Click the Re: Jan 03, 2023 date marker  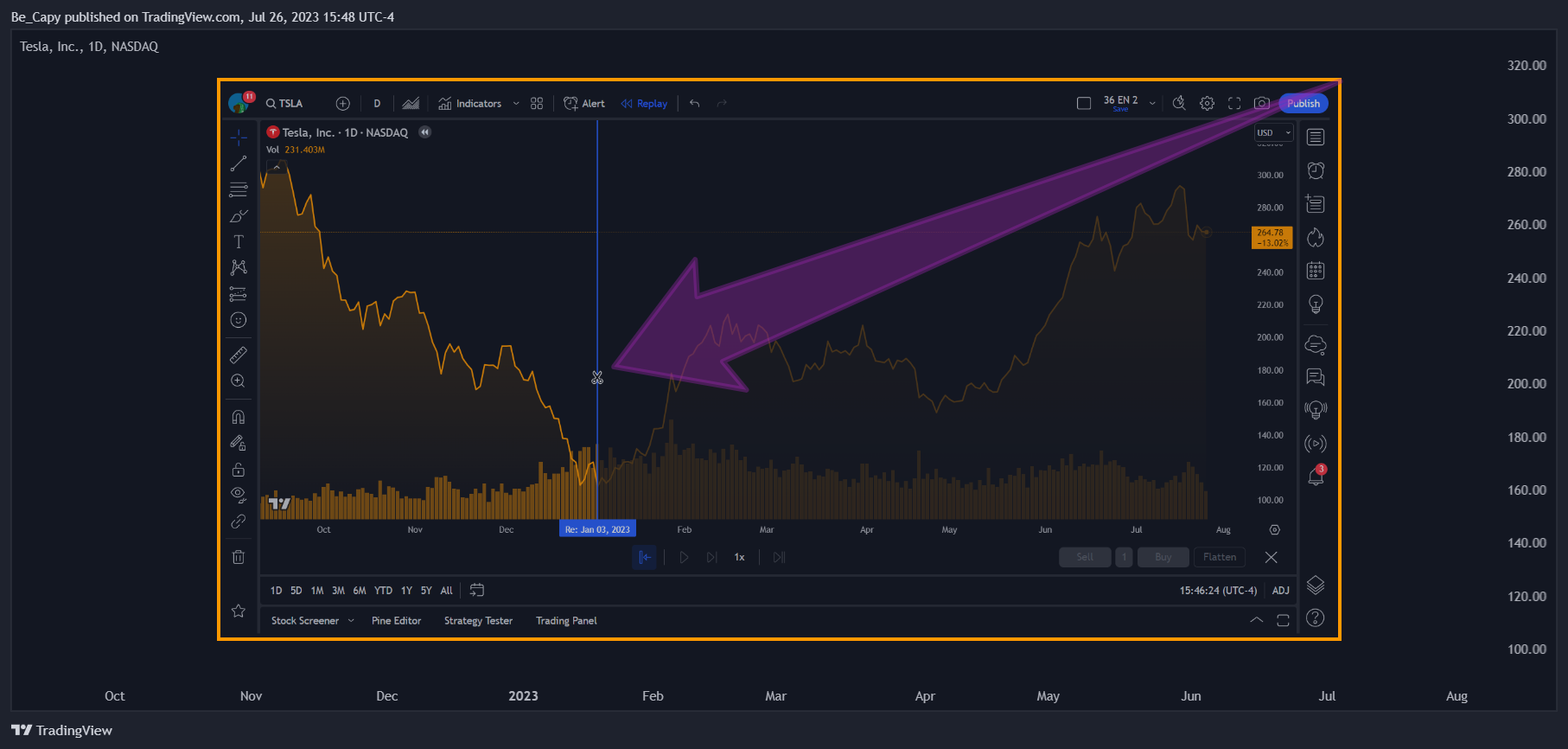tap(597, 529)
